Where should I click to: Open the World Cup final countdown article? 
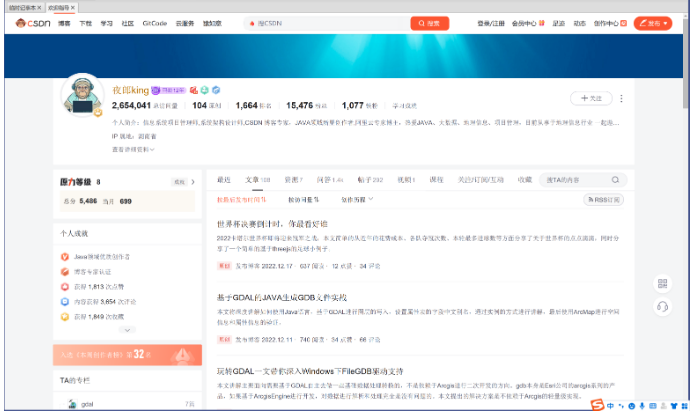coord(272,224)
